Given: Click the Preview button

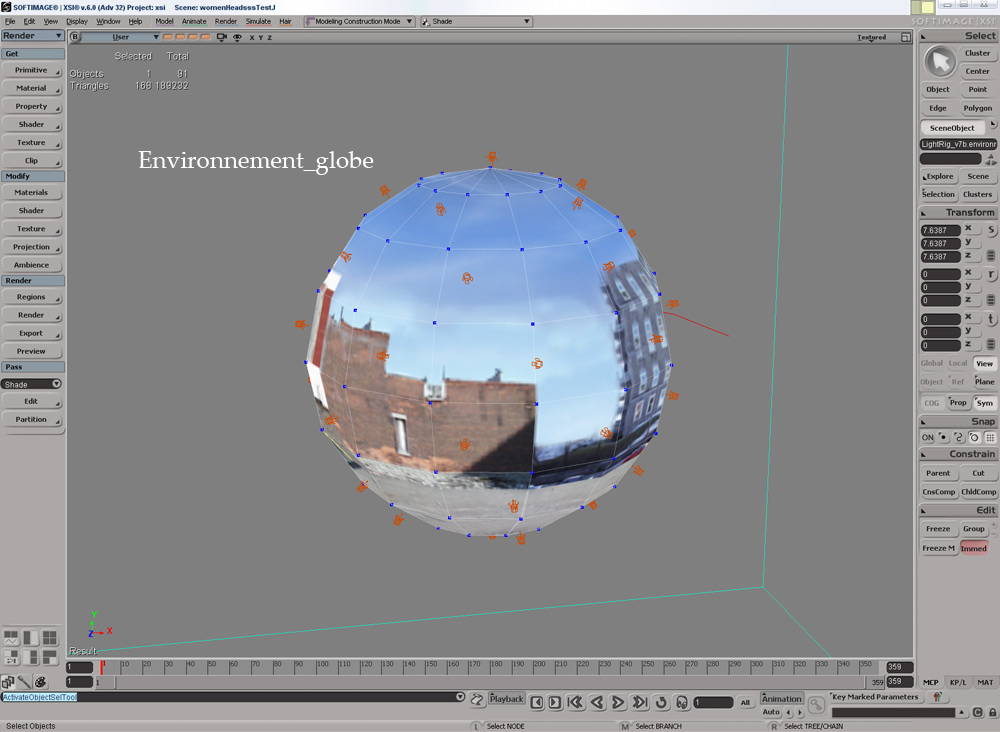Looking at the screenshot, I should tap(31, 351).
